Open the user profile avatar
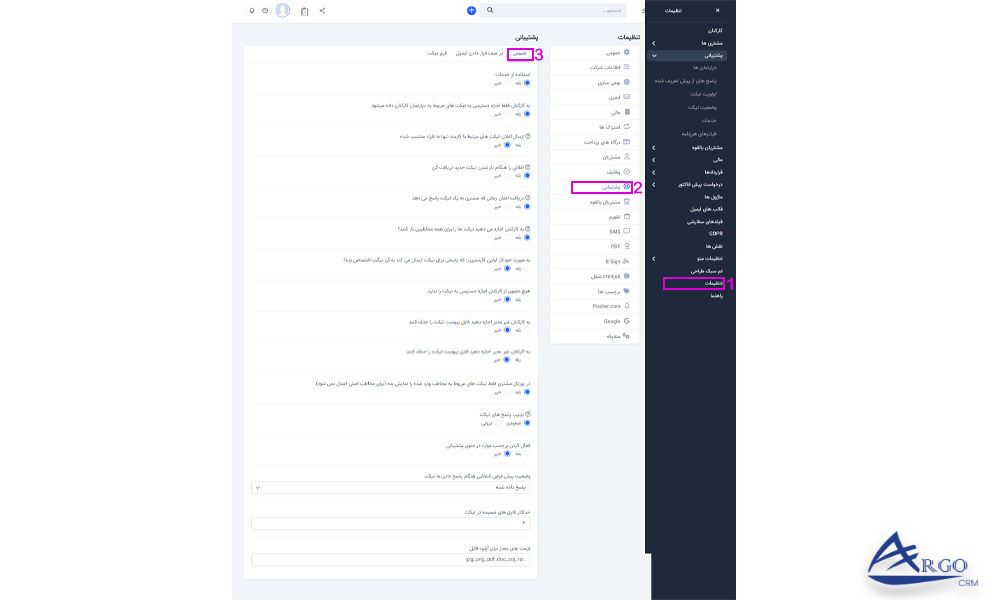1000x600 pixels. [x=283, y=11]
